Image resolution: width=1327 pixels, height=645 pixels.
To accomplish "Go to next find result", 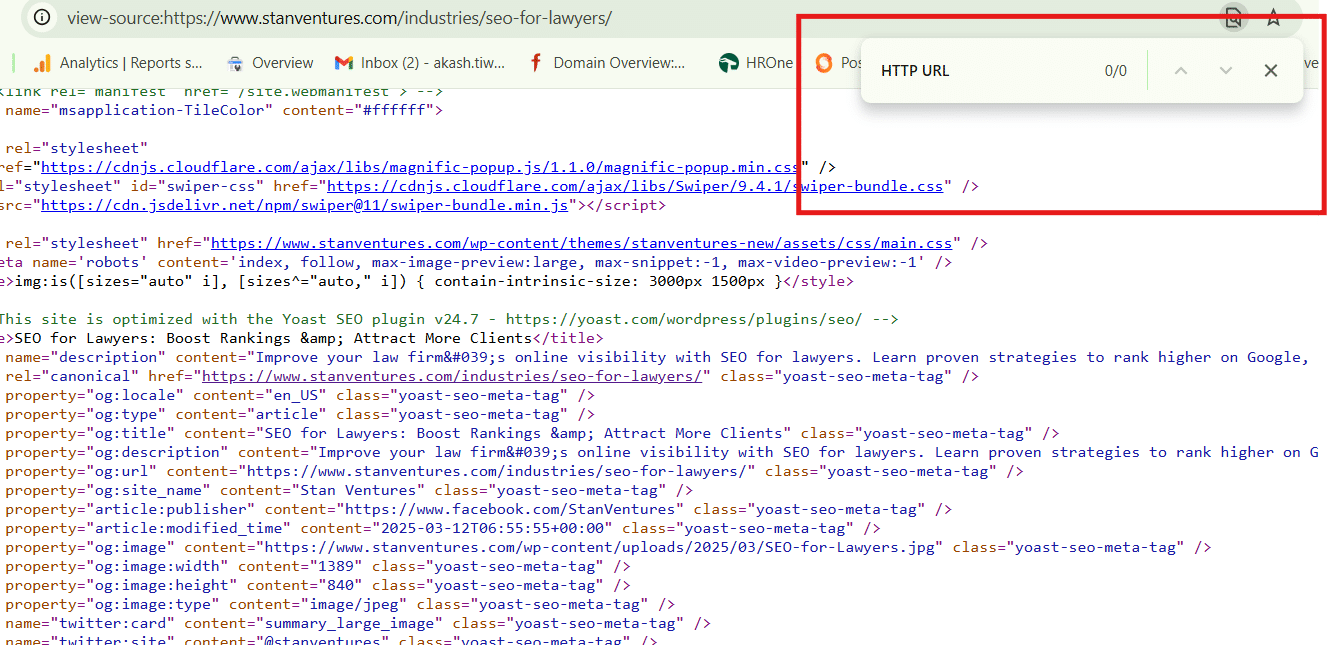I will 1226,71.
